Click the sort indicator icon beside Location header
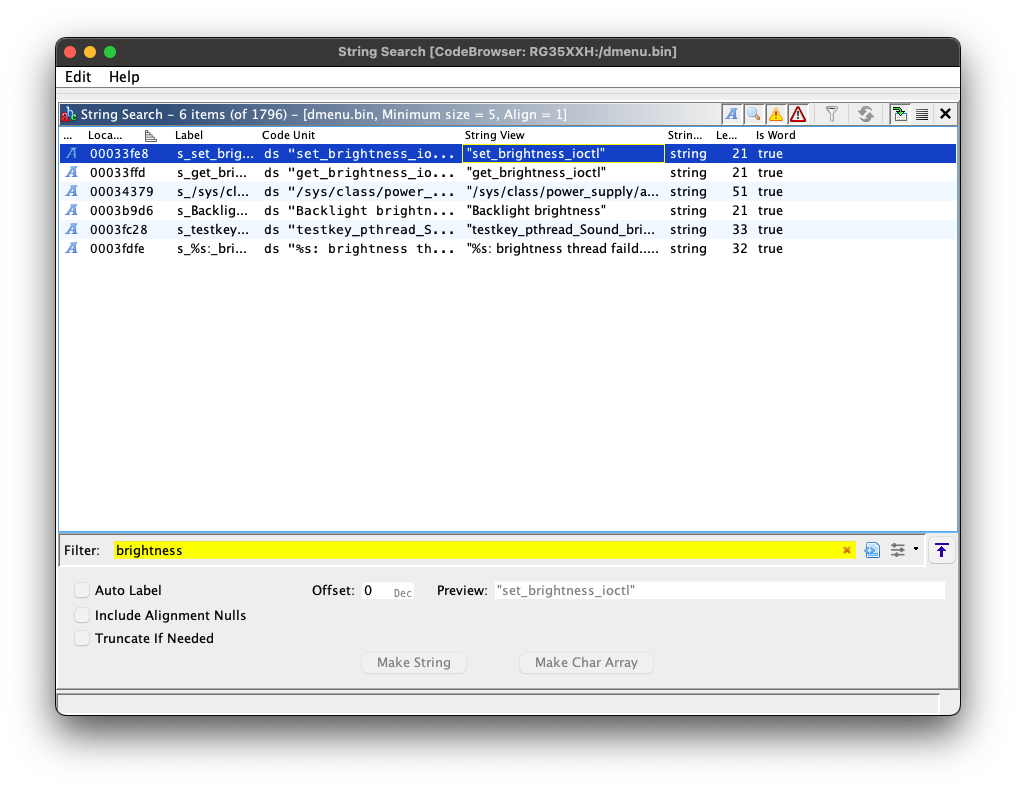The image size is (1016, 789). point(150,135)
